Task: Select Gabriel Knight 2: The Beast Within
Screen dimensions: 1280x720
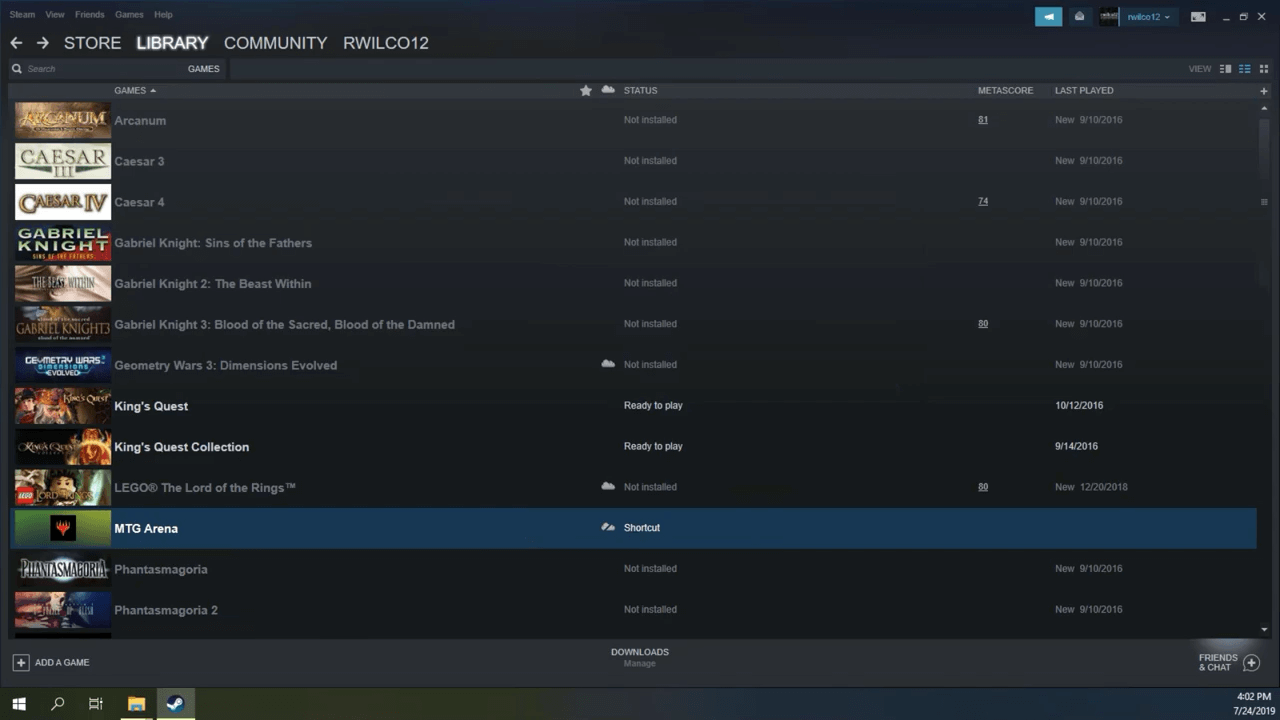Action: pos(633,283)
